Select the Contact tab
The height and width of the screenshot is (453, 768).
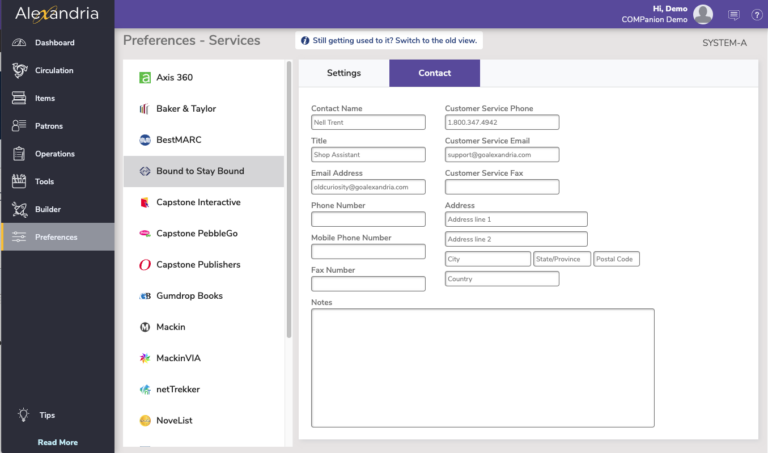tap(434, 73)
